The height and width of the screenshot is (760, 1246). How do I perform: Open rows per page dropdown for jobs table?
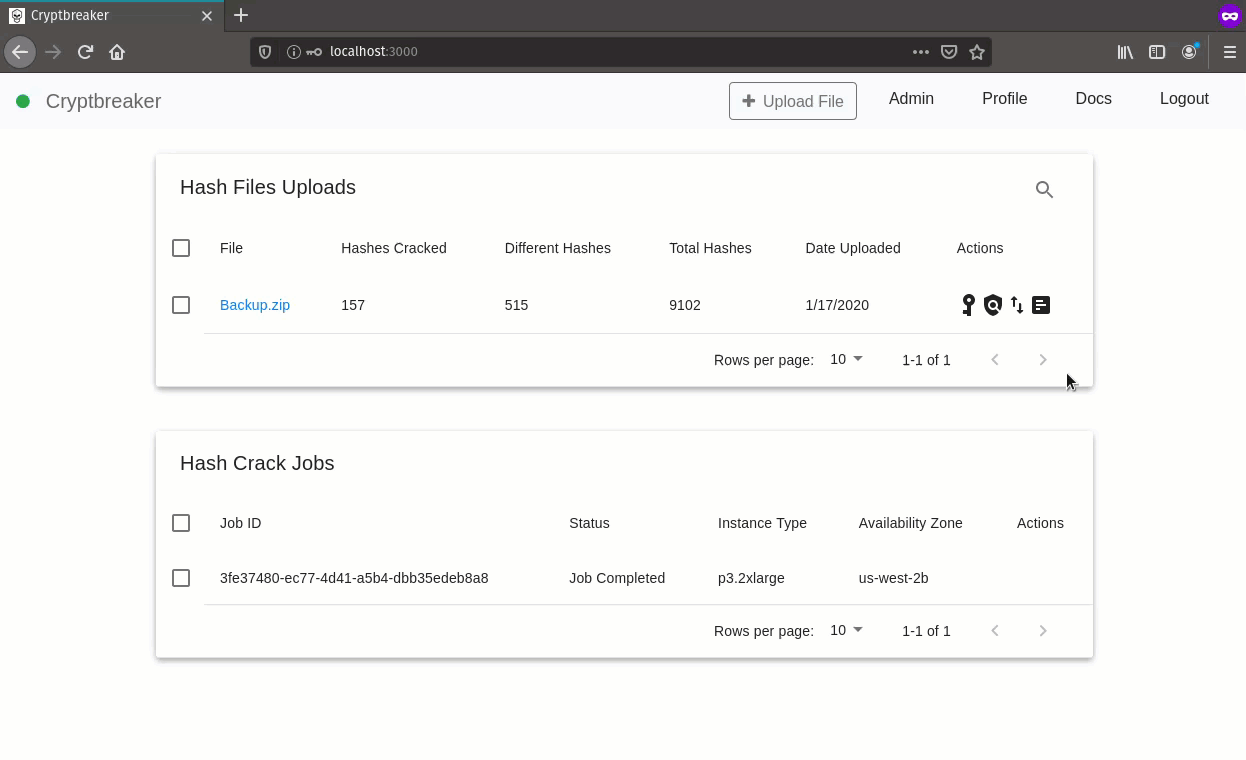coord(846,630)
